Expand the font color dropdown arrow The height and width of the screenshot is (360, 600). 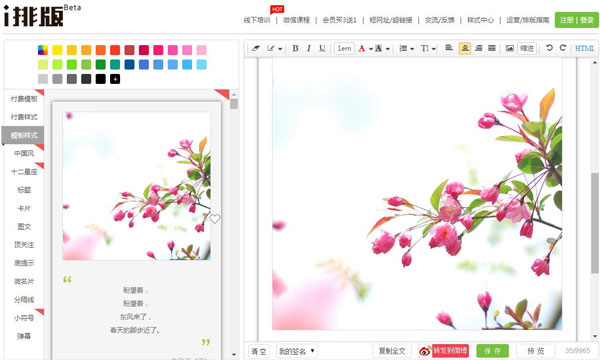click(x=371, y=49)
